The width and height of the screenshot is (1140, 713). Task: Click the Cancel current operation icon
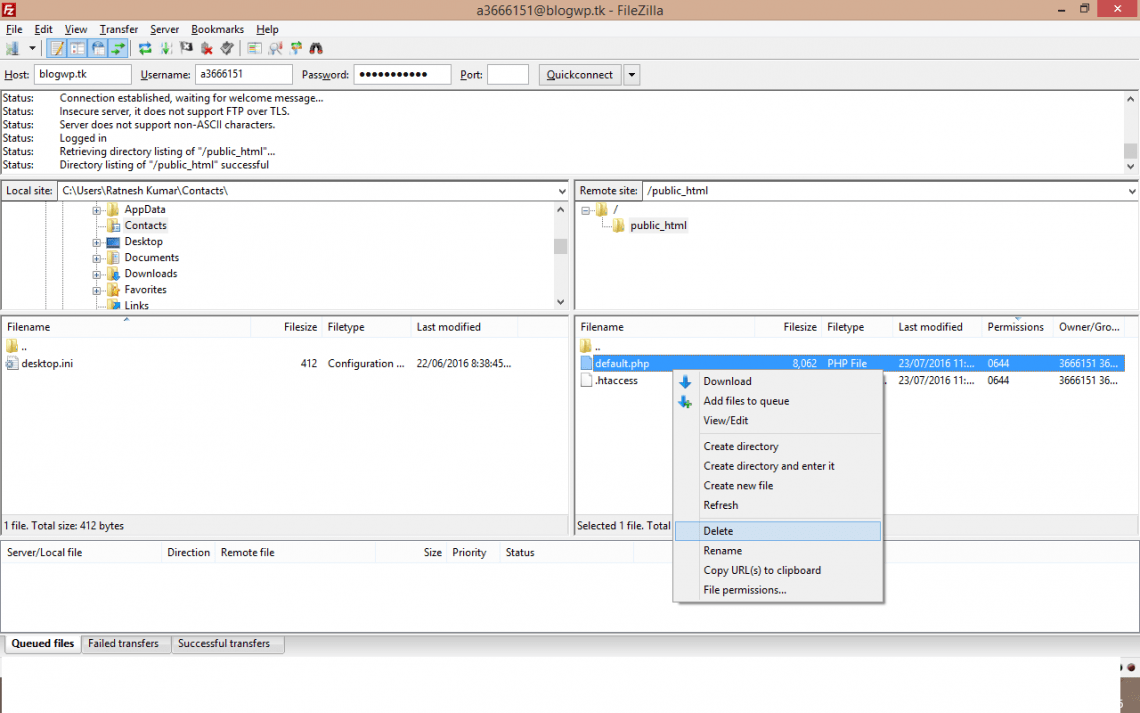pos(186,47)
